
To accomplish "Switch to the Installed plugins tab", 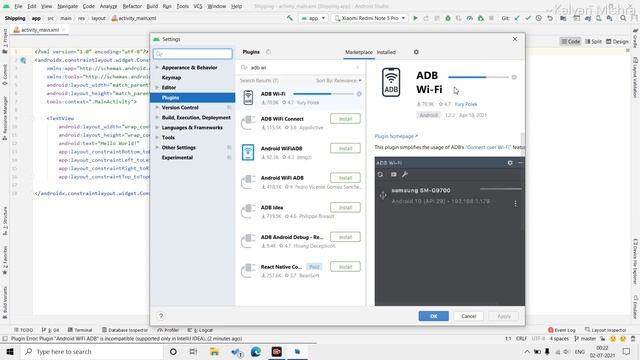I will pos(386,52).
